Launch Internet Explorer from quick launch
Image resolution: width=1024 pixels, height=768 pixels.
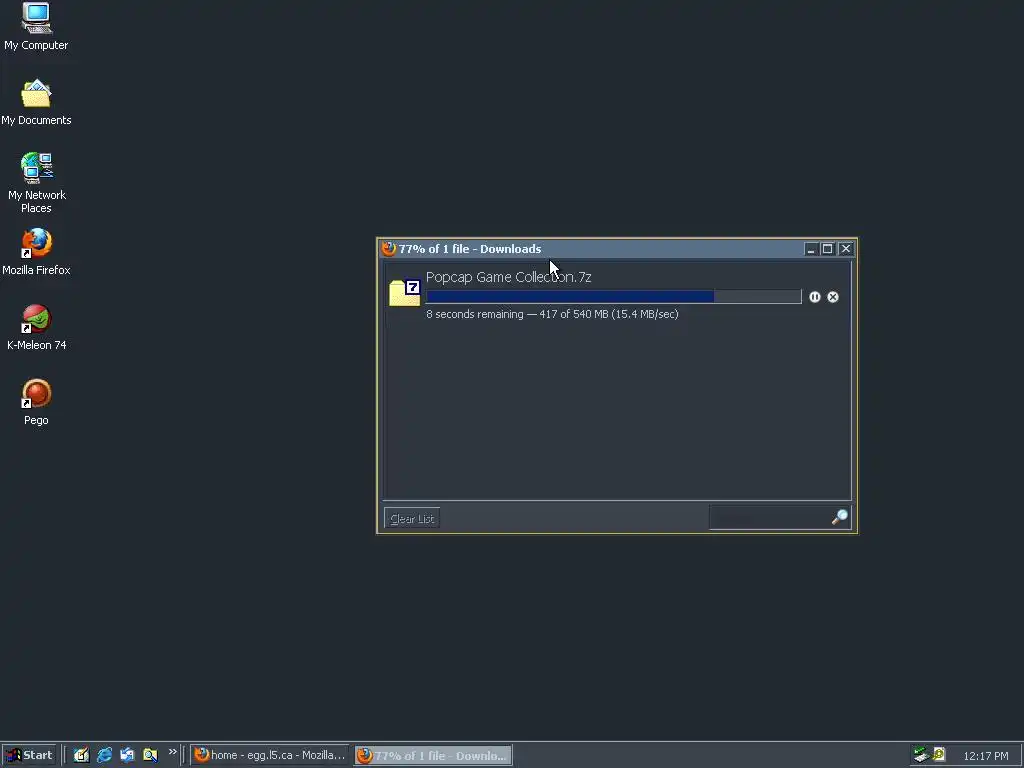click(104, 755)
